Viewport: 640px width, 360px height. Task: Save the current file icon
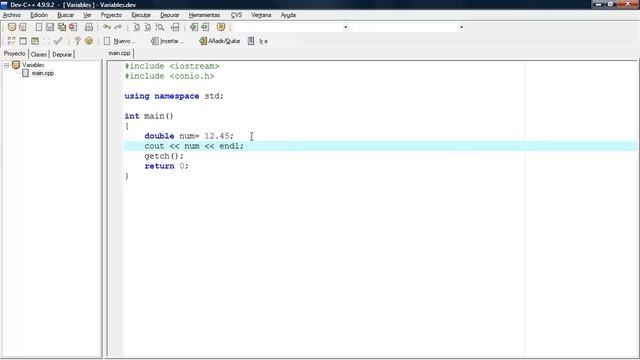[x=50, y=27]
